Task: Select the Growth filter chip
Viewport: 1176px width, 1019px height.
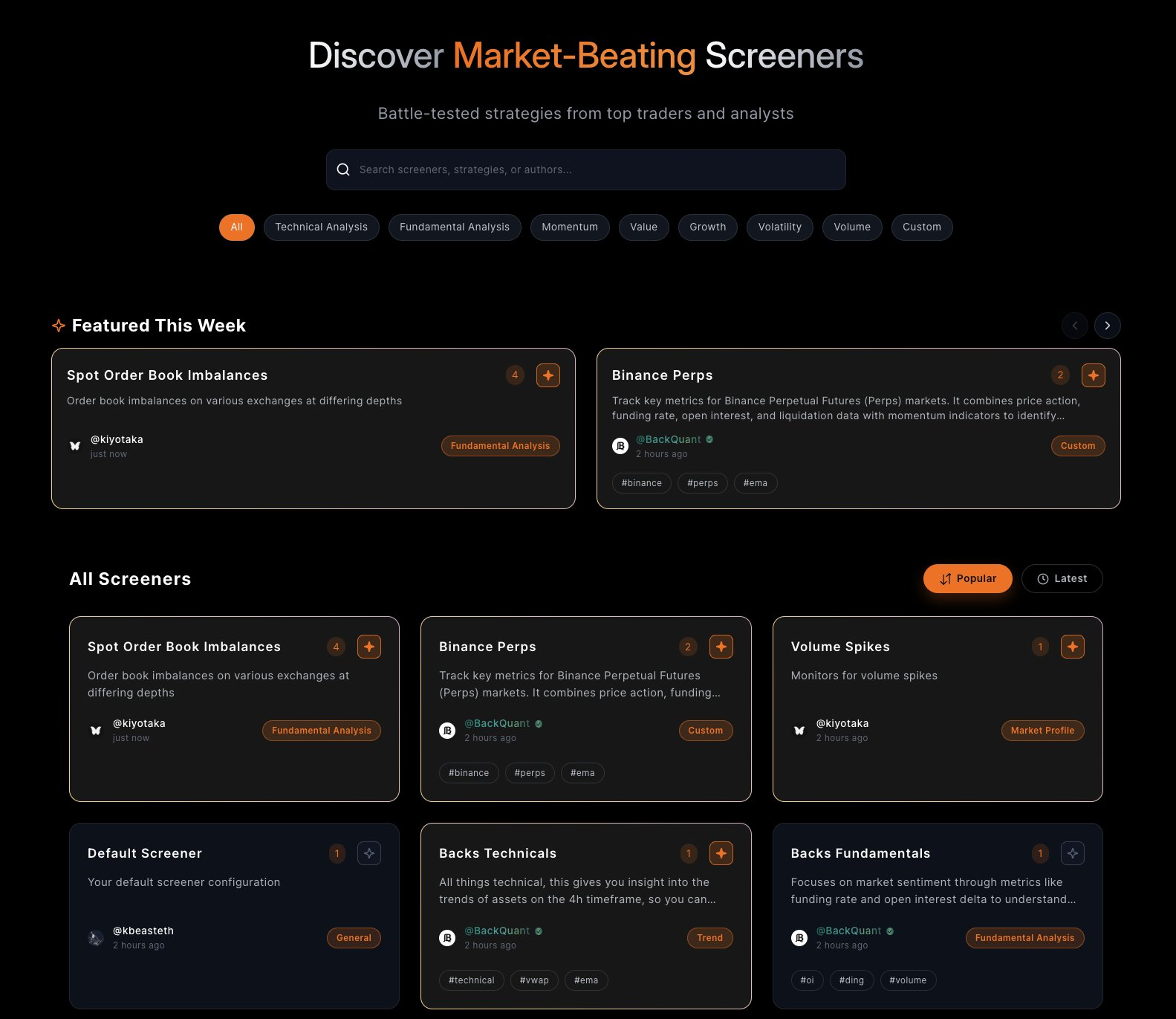Action: (x=708, y=227)
